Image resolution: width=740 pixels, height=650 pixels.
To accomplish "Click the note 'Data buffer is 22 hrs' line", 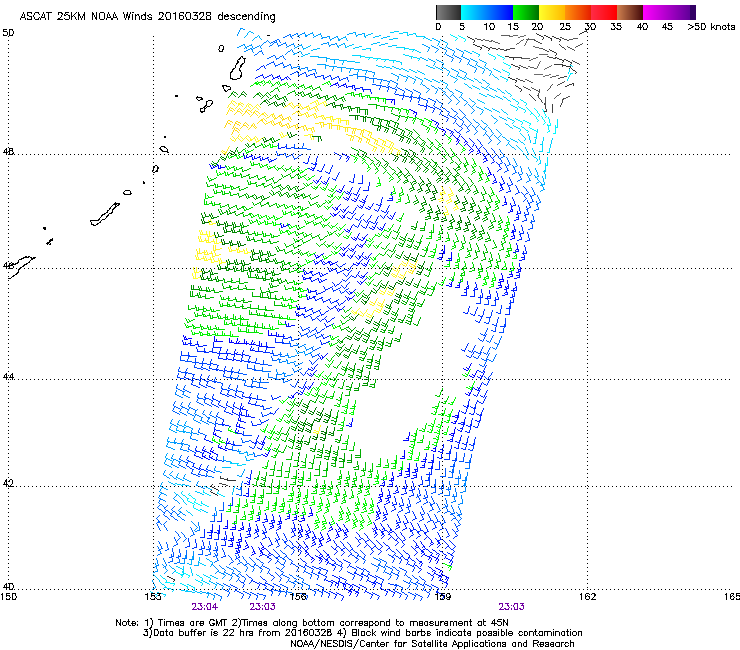I will coord(362,633).
